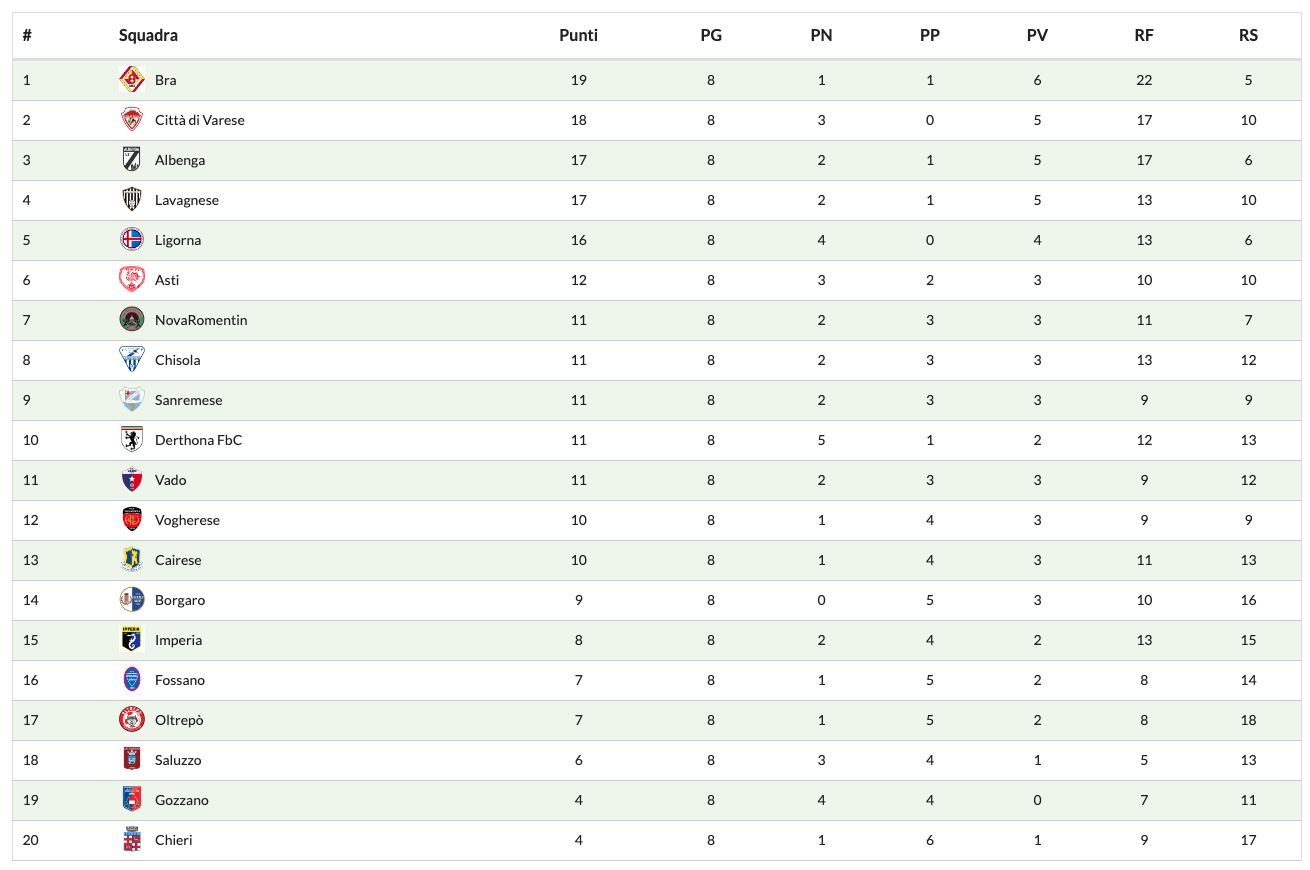Click the RS column header

(x=1248, y=35)
